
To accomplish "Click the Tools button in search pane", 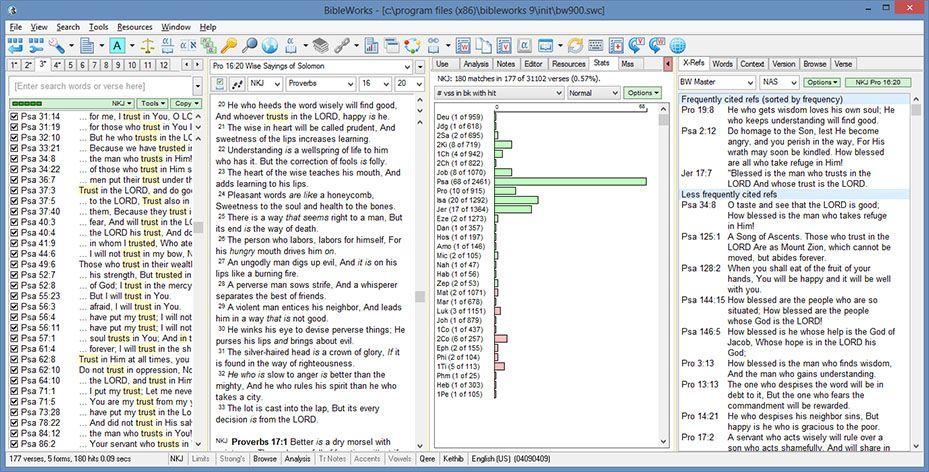I will click(x=153, y=104).
